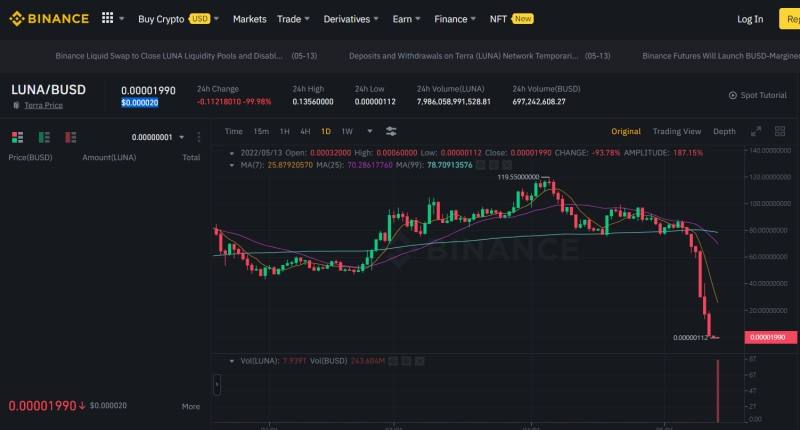Image resolution: width=800 pixels, height=430 pixels.
Task: Select the 1D chart interval
Action: [326, 132]
